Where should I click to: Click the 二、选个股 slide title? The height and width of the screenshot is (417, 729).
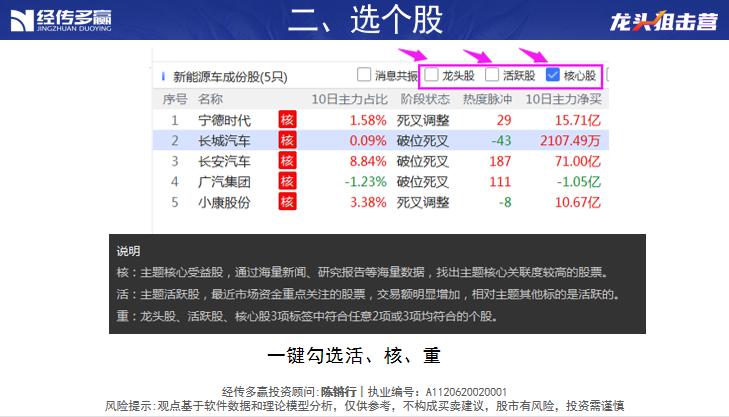[x=365, y=20]
